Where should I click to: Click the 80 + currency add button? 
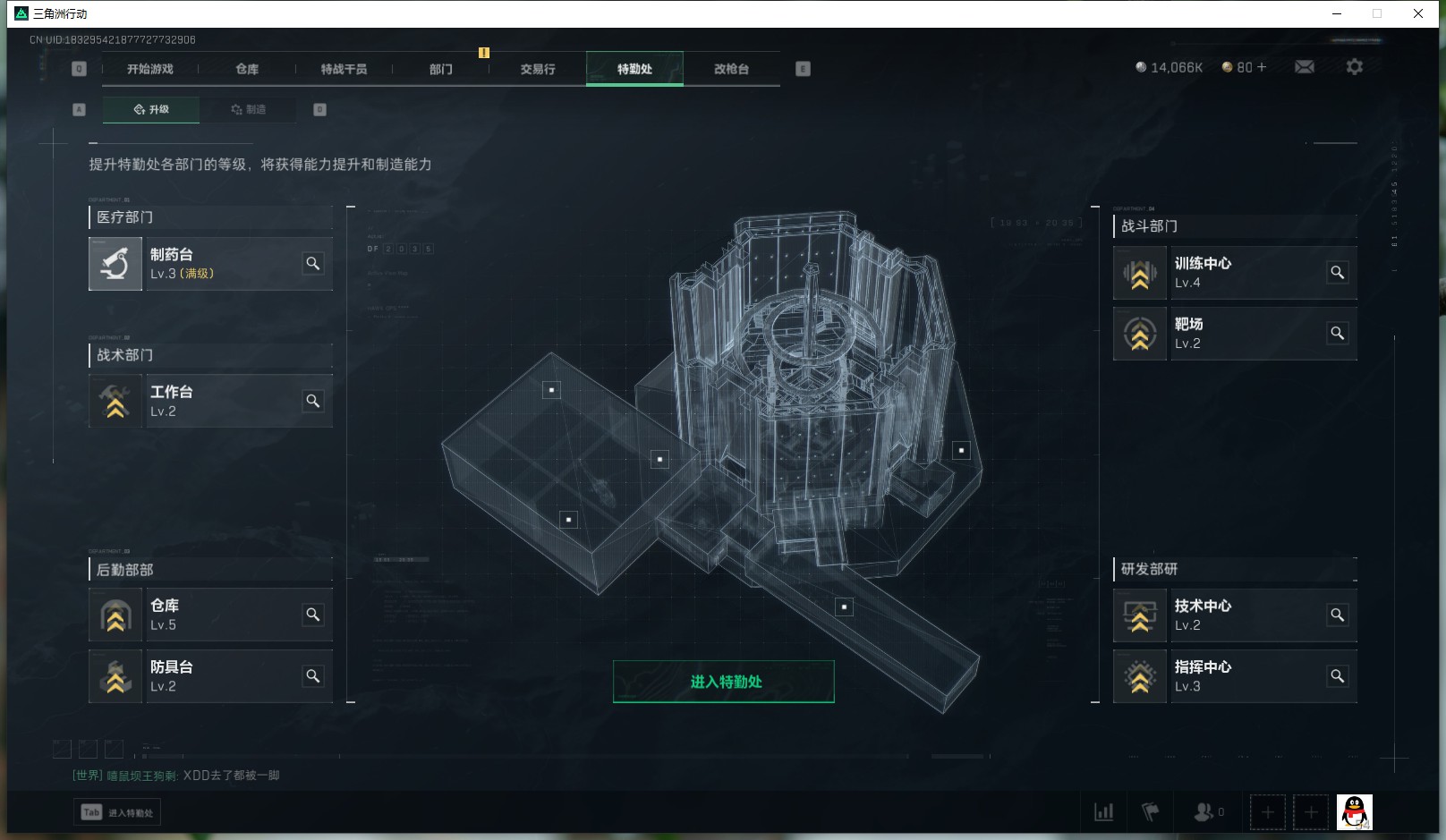(x=1245, y=67)
